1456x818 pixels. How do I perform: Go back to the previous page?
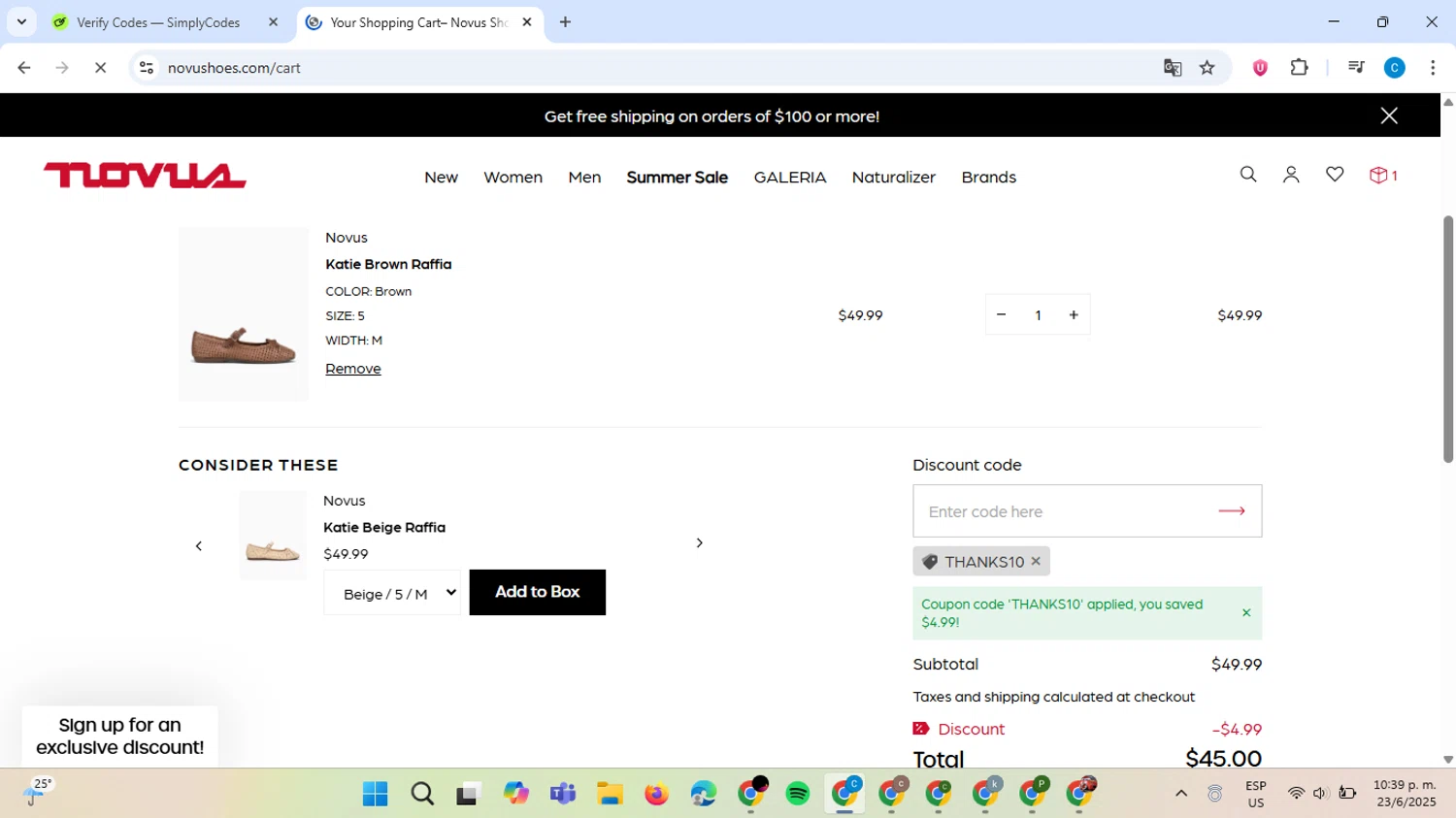24,68
